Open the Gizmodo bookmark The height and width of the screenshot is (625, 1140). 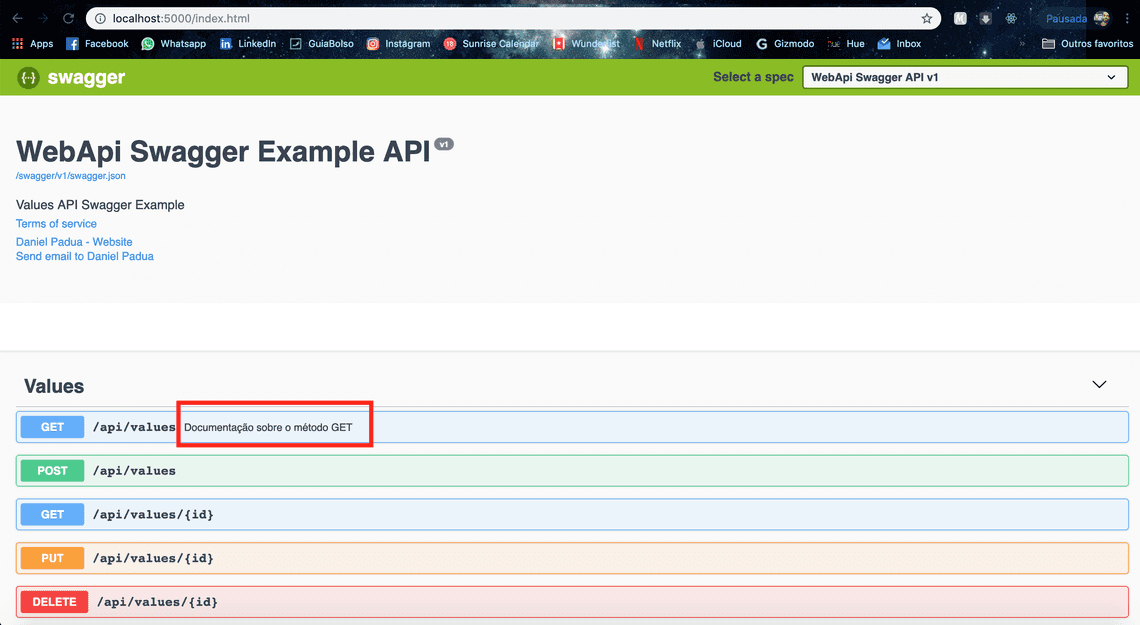(785, 43)
